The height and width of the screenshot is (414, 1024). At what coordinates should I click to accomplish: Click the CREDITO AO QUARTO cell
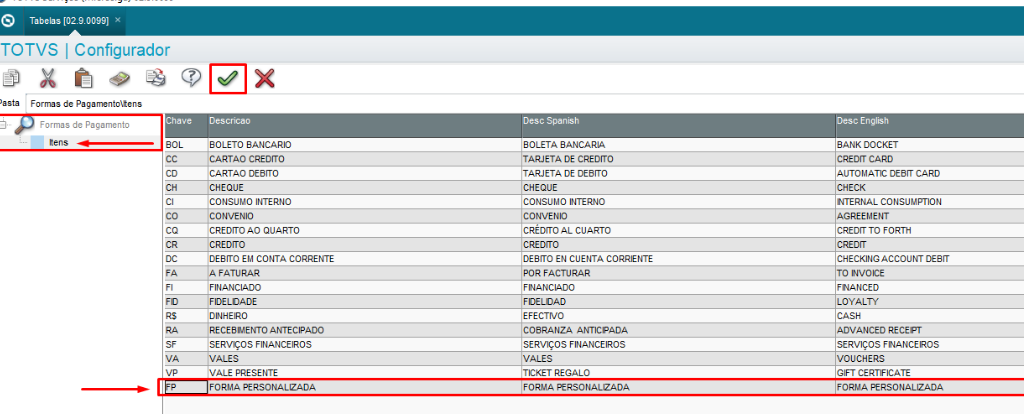coord(364,231)
